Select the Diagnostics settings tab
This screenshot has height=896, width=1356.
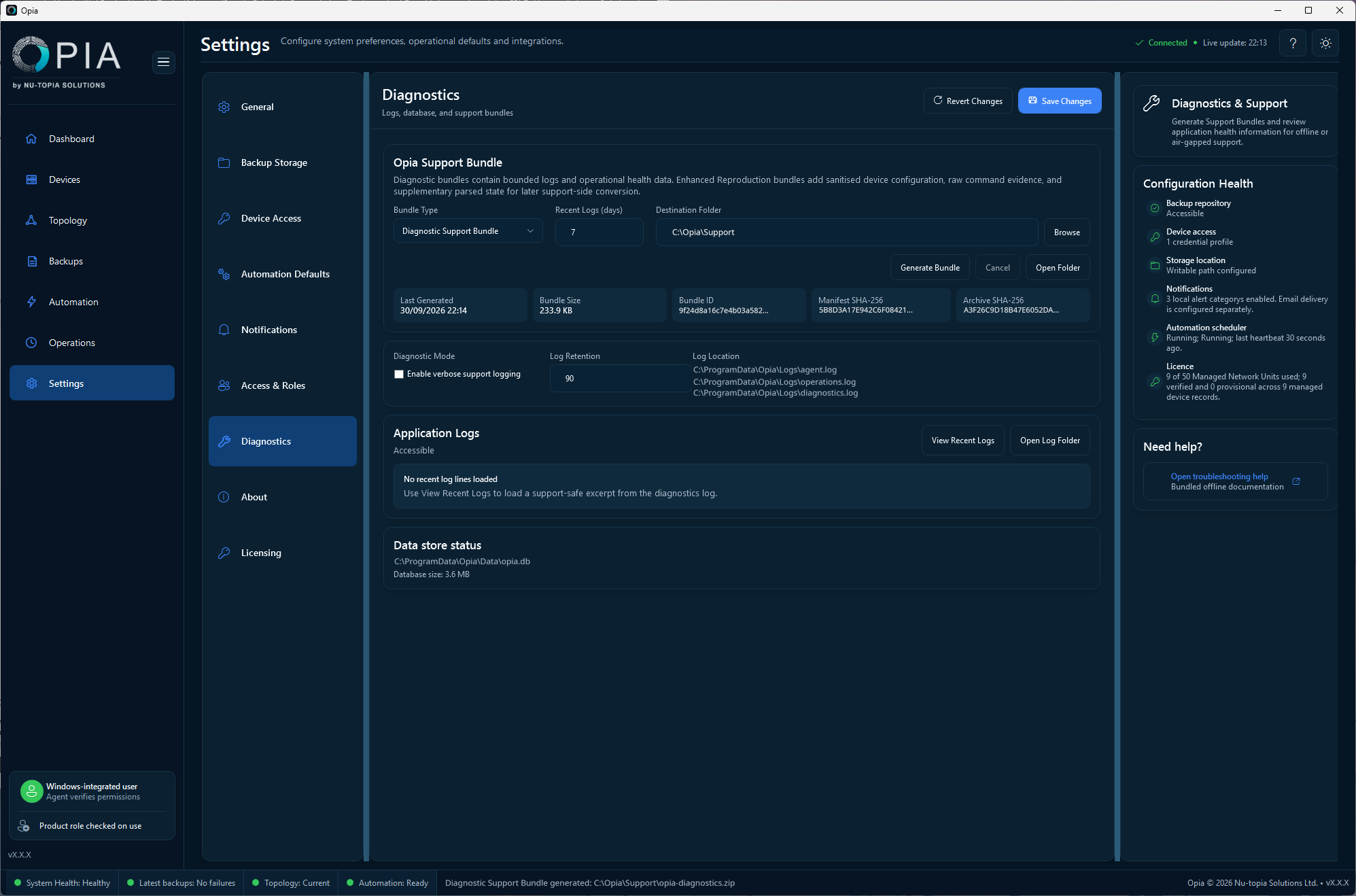tap(283, 441)
